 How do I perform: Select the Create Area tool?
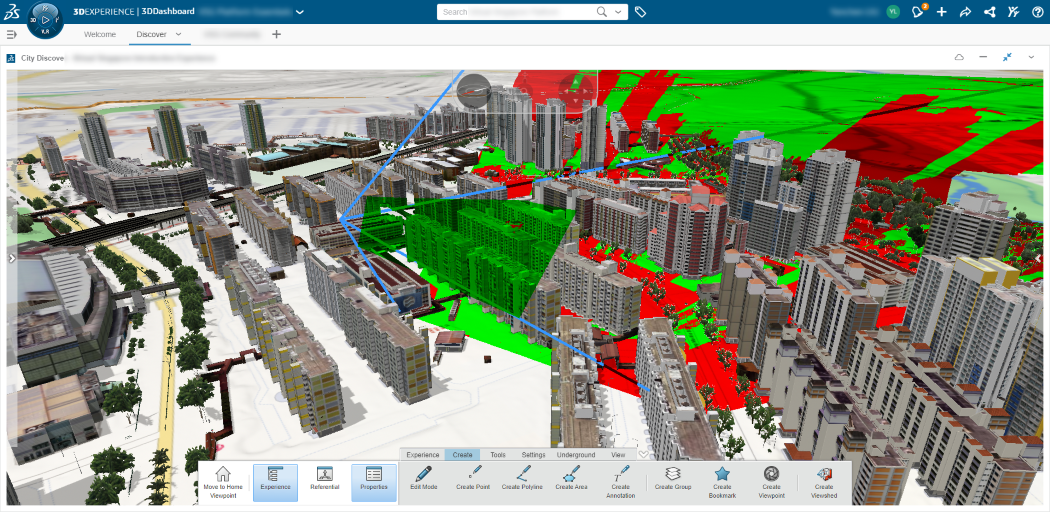click(571, 473)
